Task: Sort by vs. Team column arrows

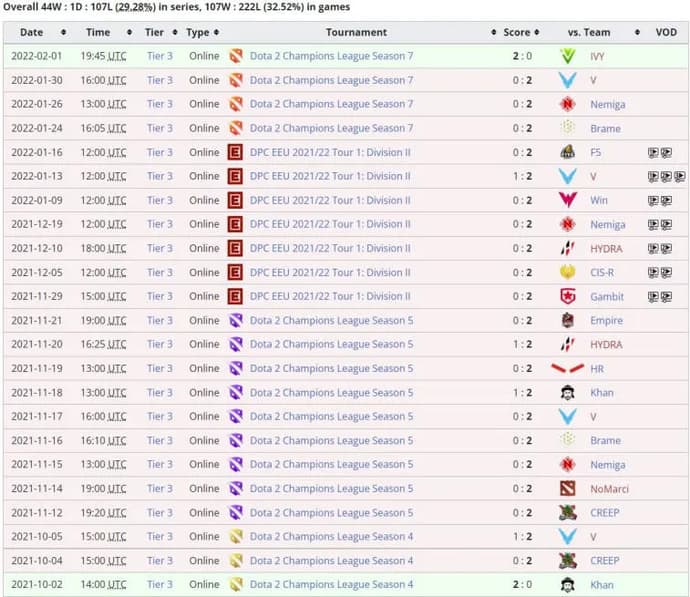Action: pos(637,32)
